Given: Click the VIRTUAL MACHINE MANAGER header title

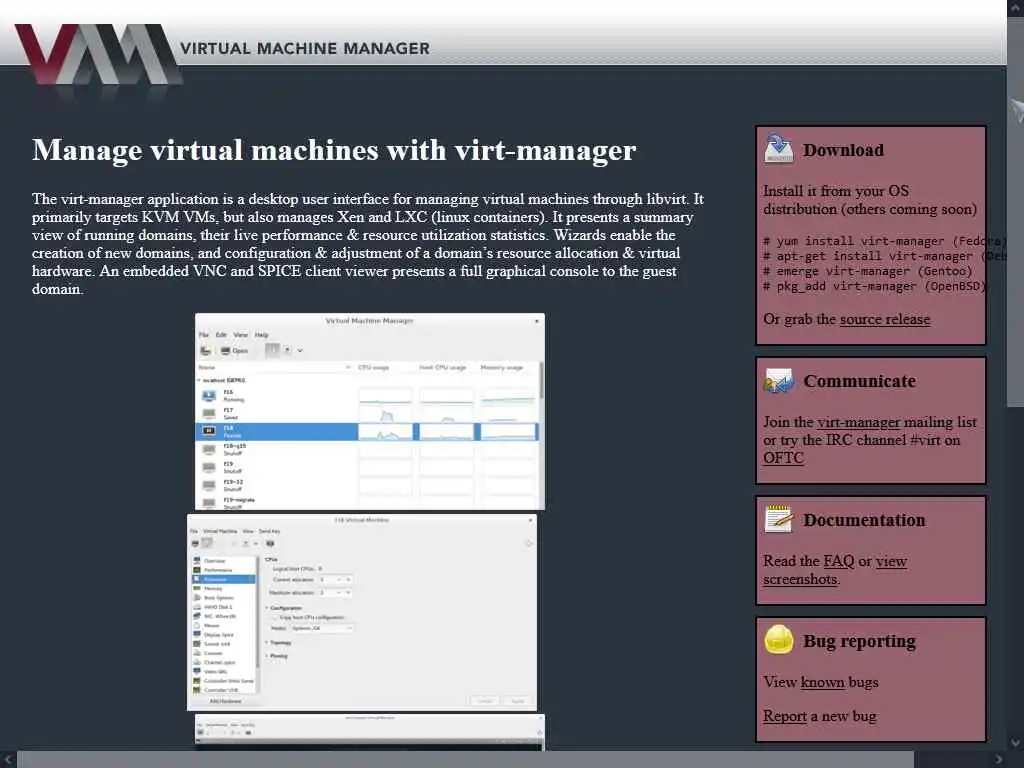Looking at the screenshot, I should 305,48.
